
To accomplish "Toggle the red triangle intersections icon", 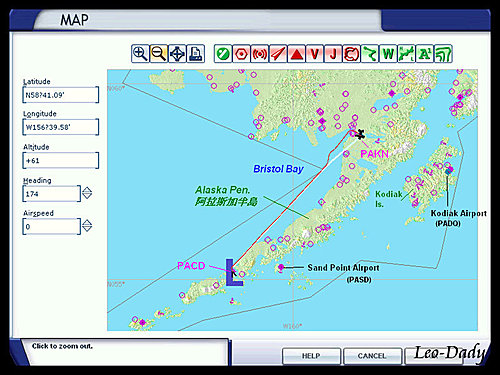I will [296, 54].
